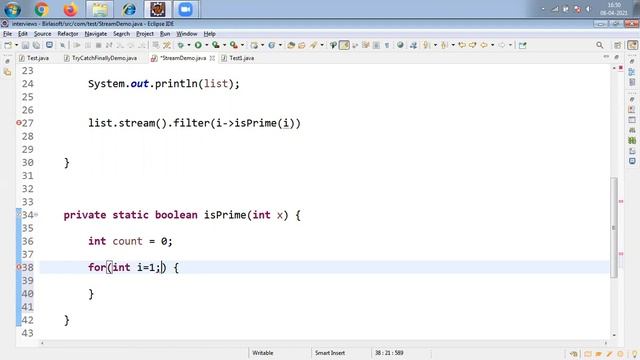Open the Help menu
Image resolution: width=640 pixels, height=360 pixels.
pos(209,34)
